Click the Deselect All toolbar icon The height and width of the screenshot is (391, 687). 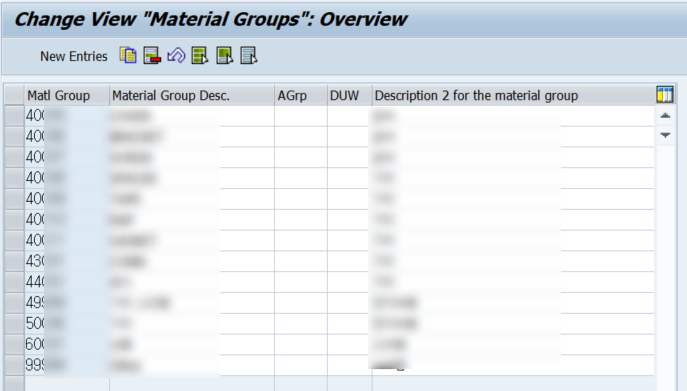248,56
